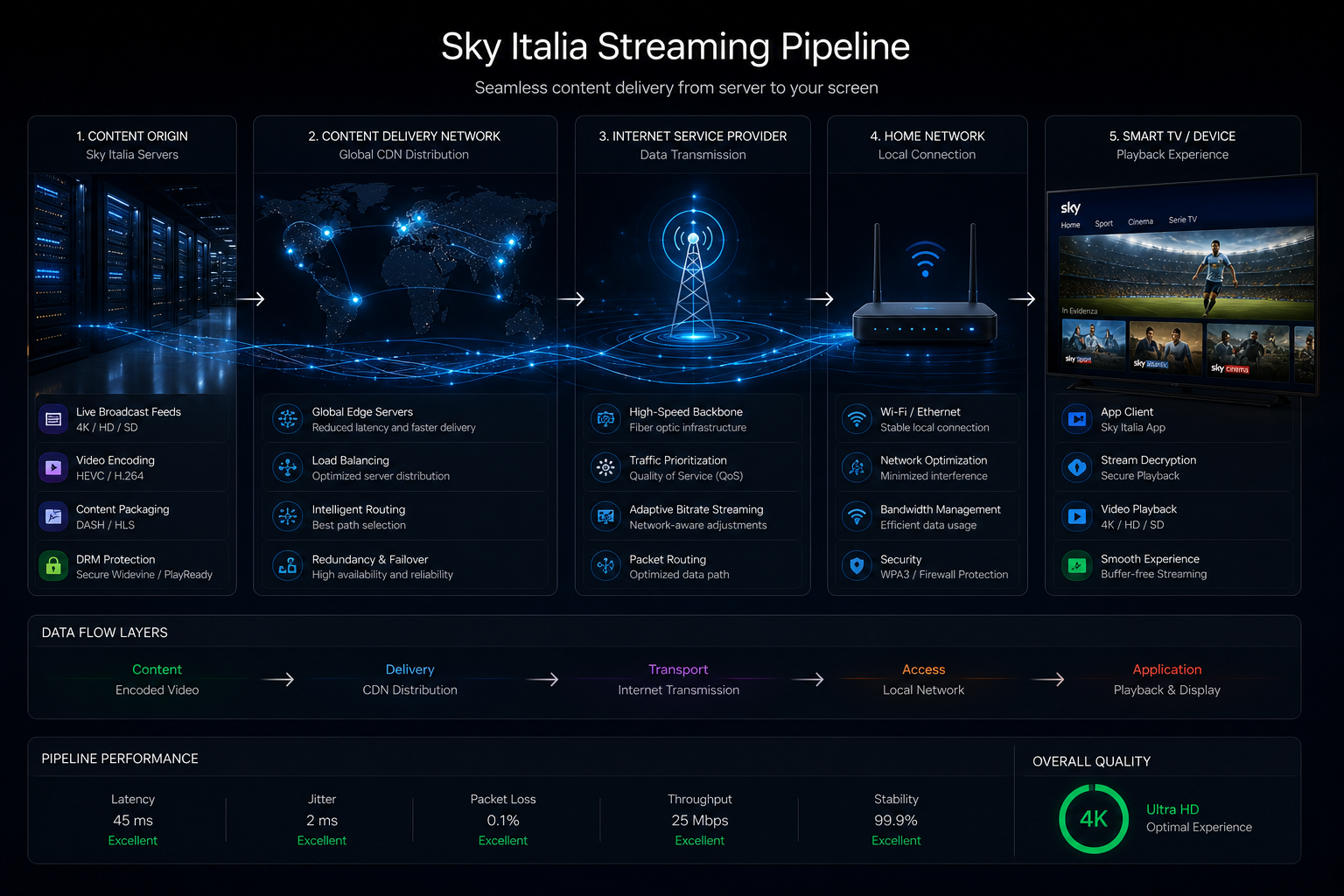
Task: Click the Quality of Service (QoS) text
Action: pyautogui.click(x=686, y=476)
